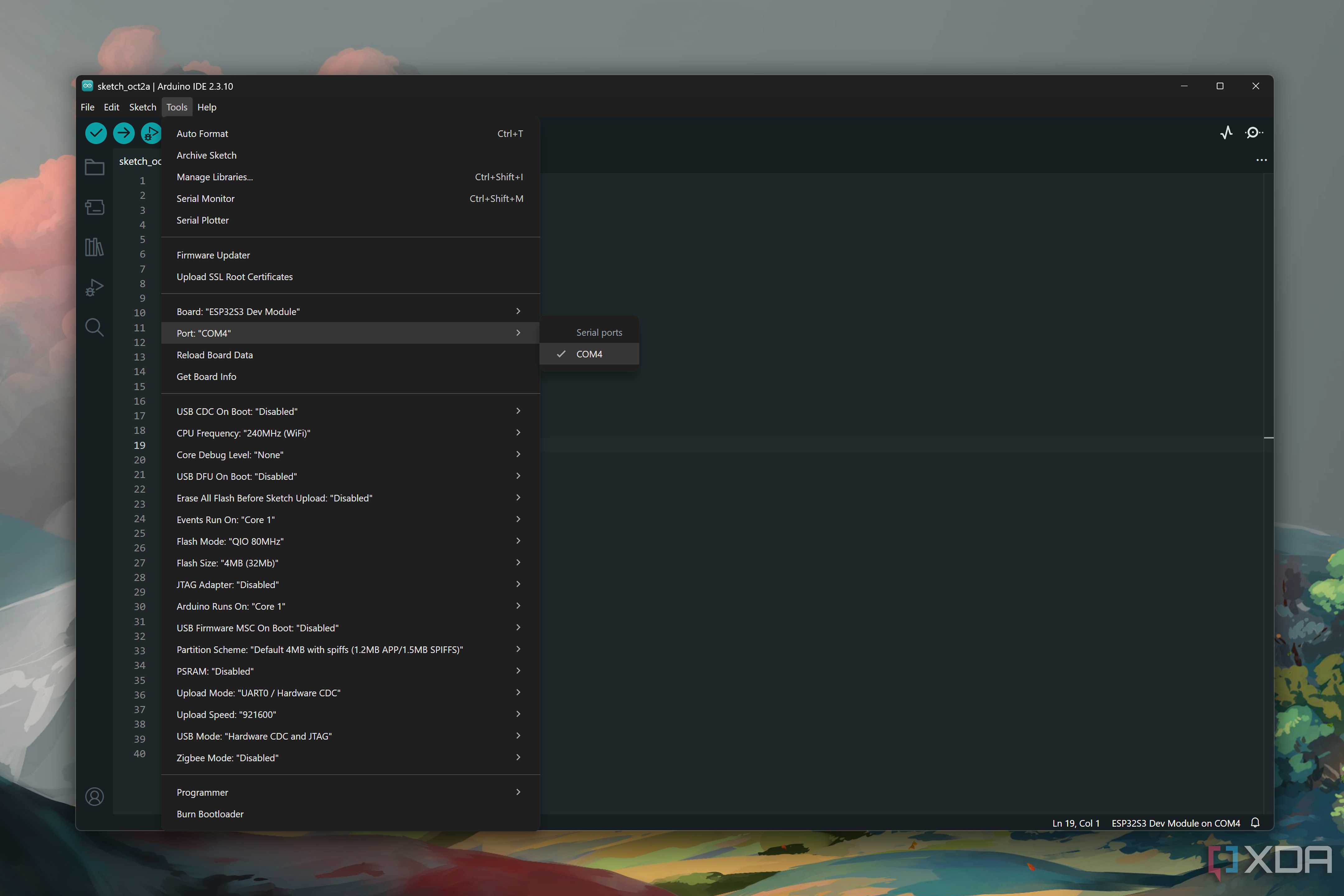Expand the Board "ESP32S3 Dev Module" submenu
1344x896 pixels.
click(350, 311)
